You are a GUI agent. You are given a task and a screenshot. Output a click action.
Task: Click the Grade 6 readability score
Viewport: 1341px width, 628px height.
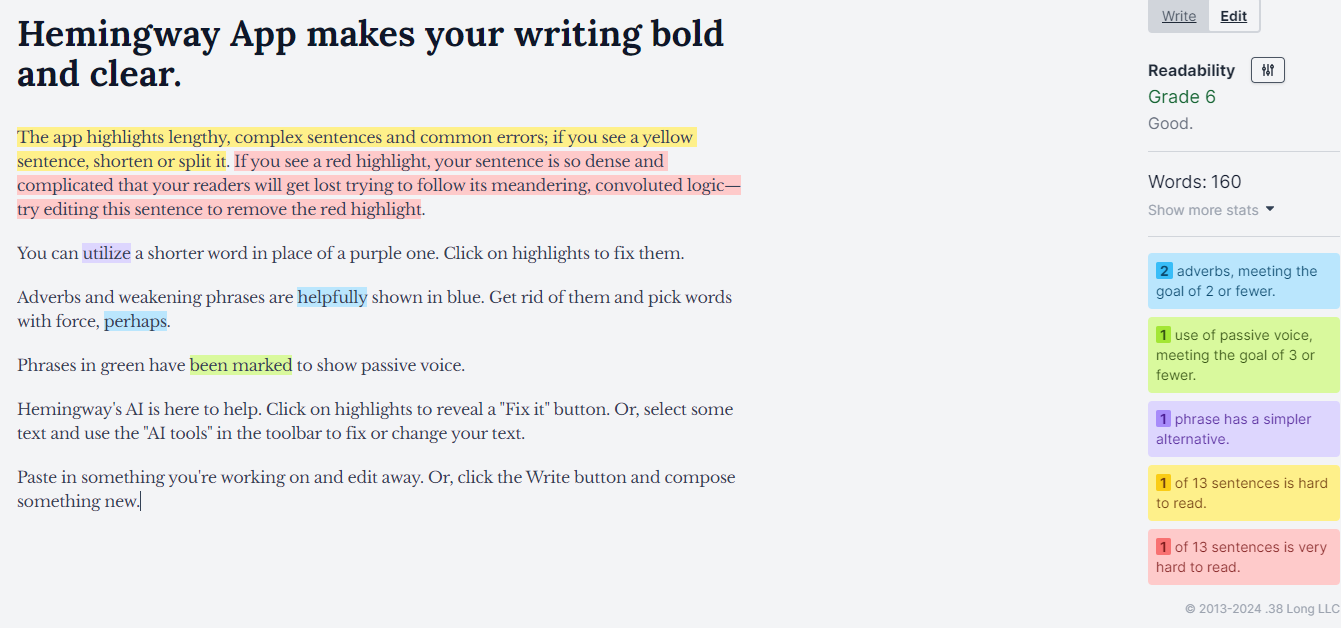(x=1181, y=97)
